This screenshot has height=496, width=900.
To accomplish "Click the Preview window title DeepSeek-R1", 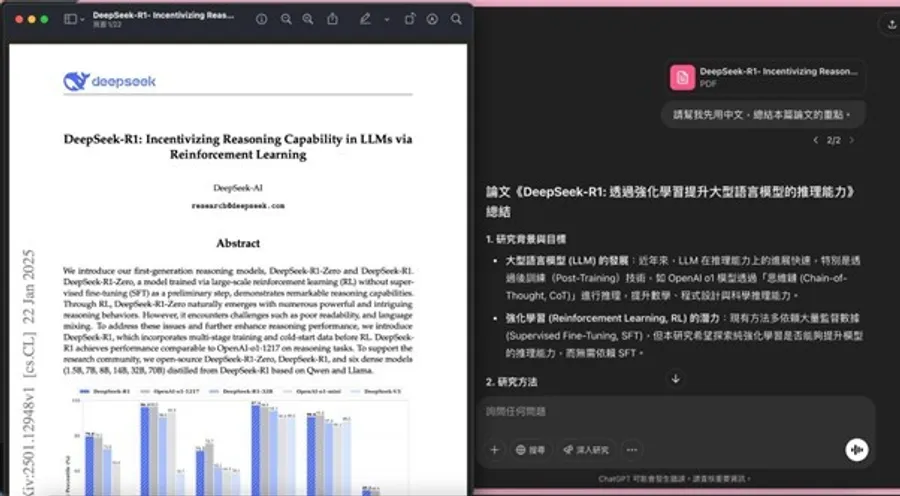I will (164, 15).
